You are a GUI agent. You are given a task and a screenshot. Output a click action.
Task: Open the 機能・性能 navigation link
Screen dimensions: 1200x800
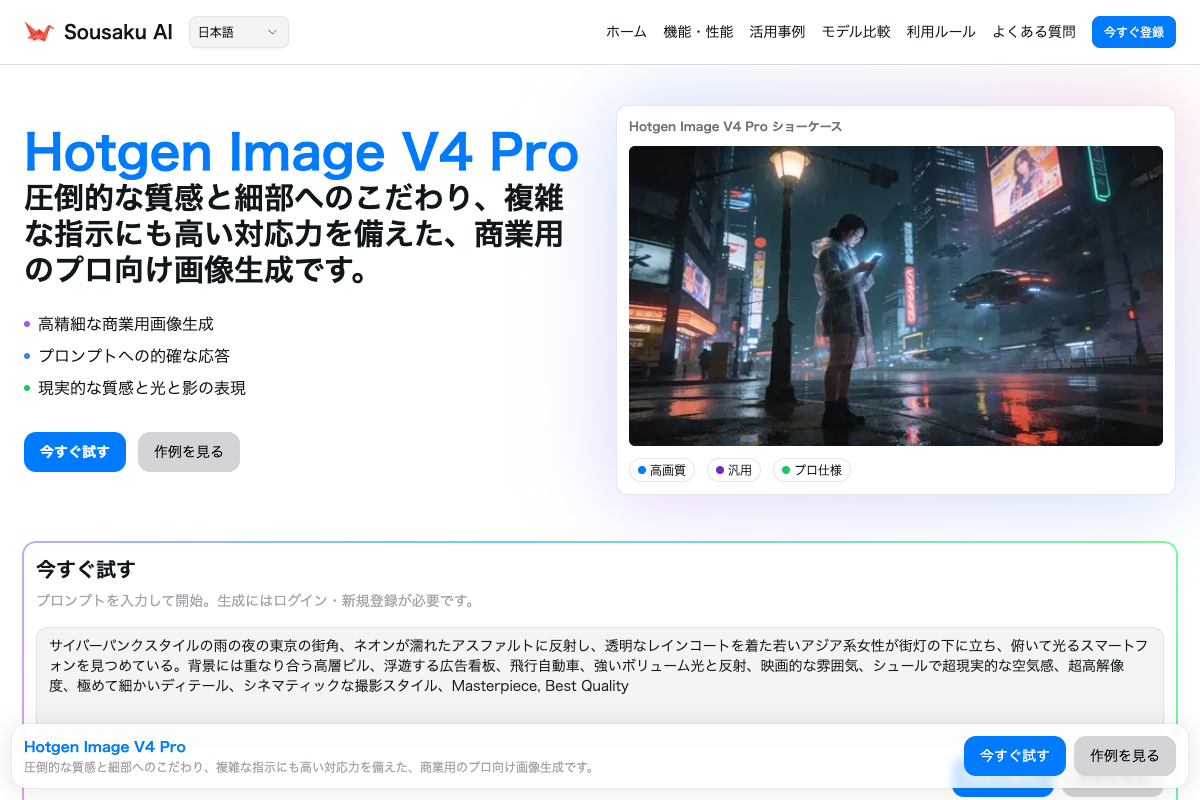(x=698, y=32)
